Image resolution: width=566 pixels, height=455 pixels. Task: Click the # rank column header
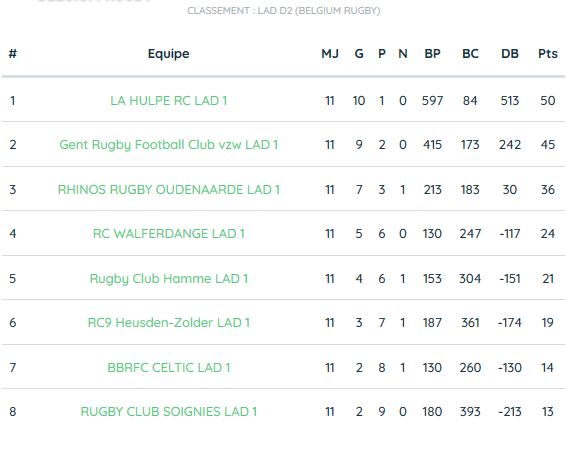click(13, 54)
